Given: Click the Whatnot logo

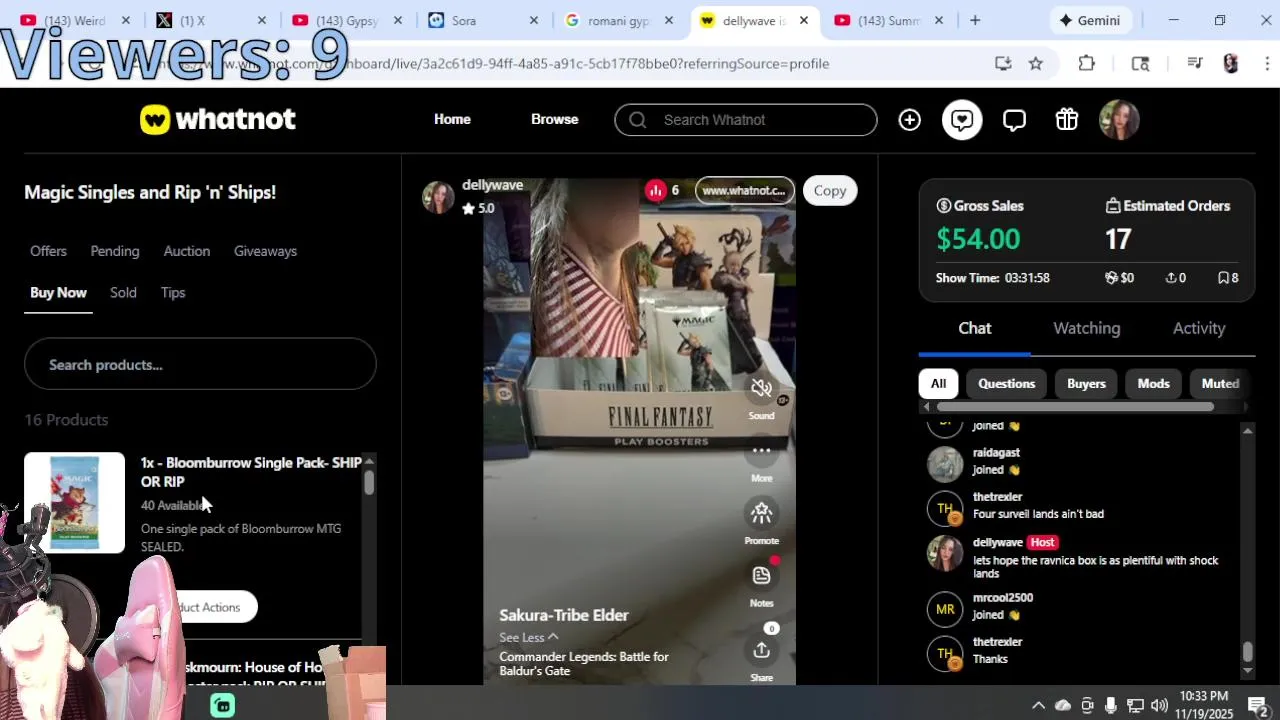Looking at the screenshot, I should click(x=218, y=120).
